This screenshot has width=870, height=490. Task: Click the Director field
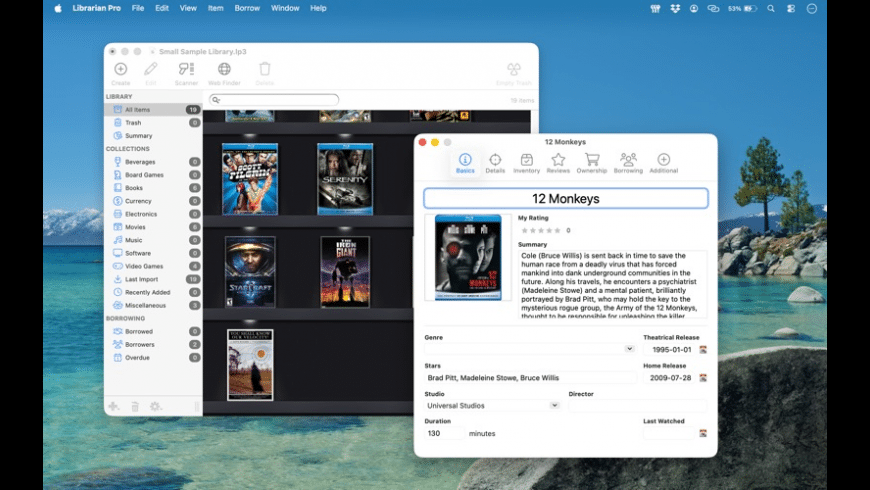638,406
